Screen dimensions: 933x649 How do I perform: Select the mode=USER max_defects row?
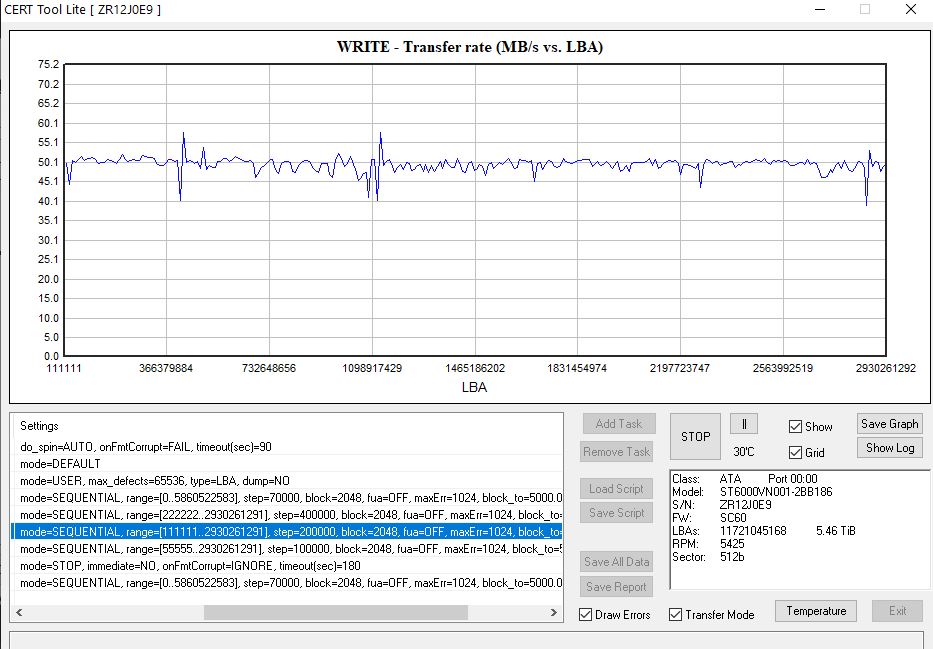[287, 481]
